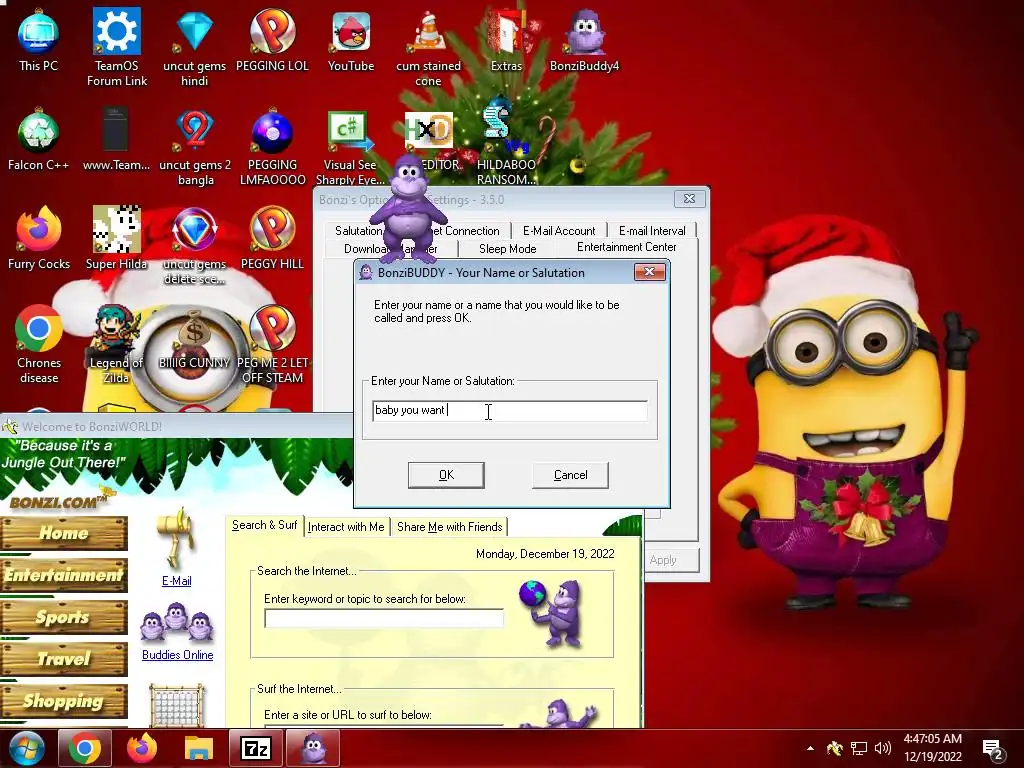Click the volume speaker tray icon
Image resolution: width=1024 pixels, height=768 pixels.
point(883,748)
